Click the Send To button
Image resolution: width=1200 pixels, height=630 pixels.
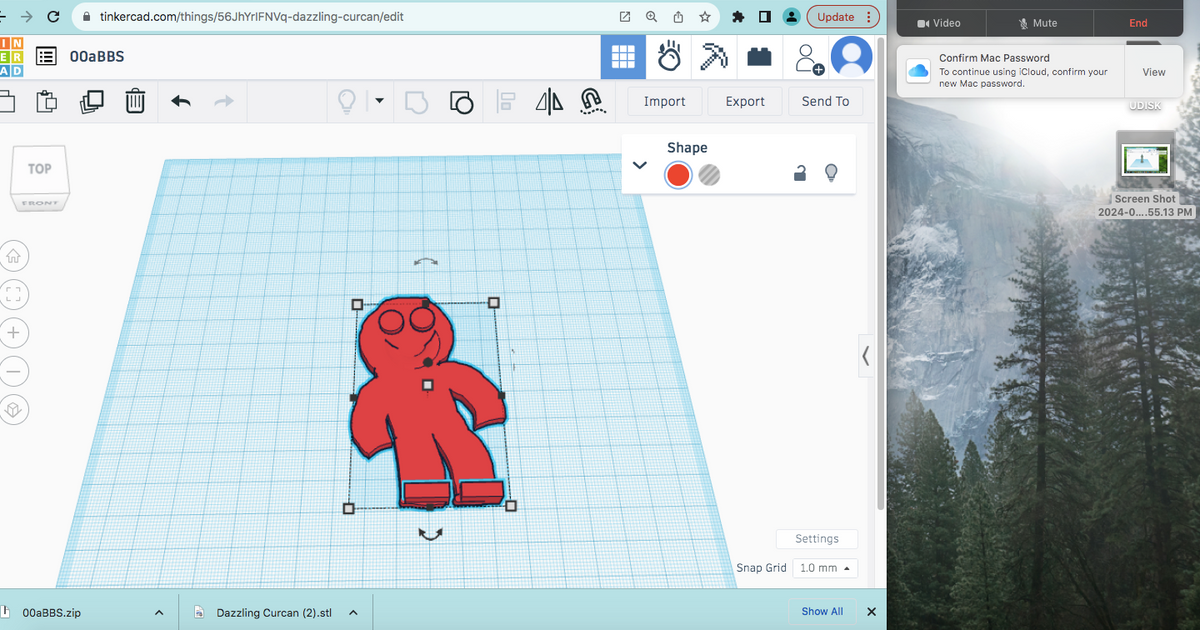click(825, 101)
